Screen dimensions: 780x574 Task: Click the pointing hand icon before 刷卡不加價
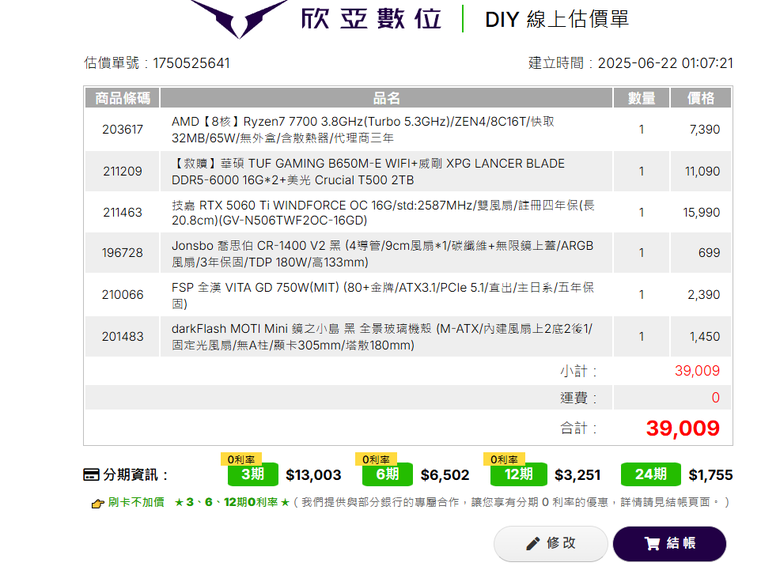click(98, 503)
